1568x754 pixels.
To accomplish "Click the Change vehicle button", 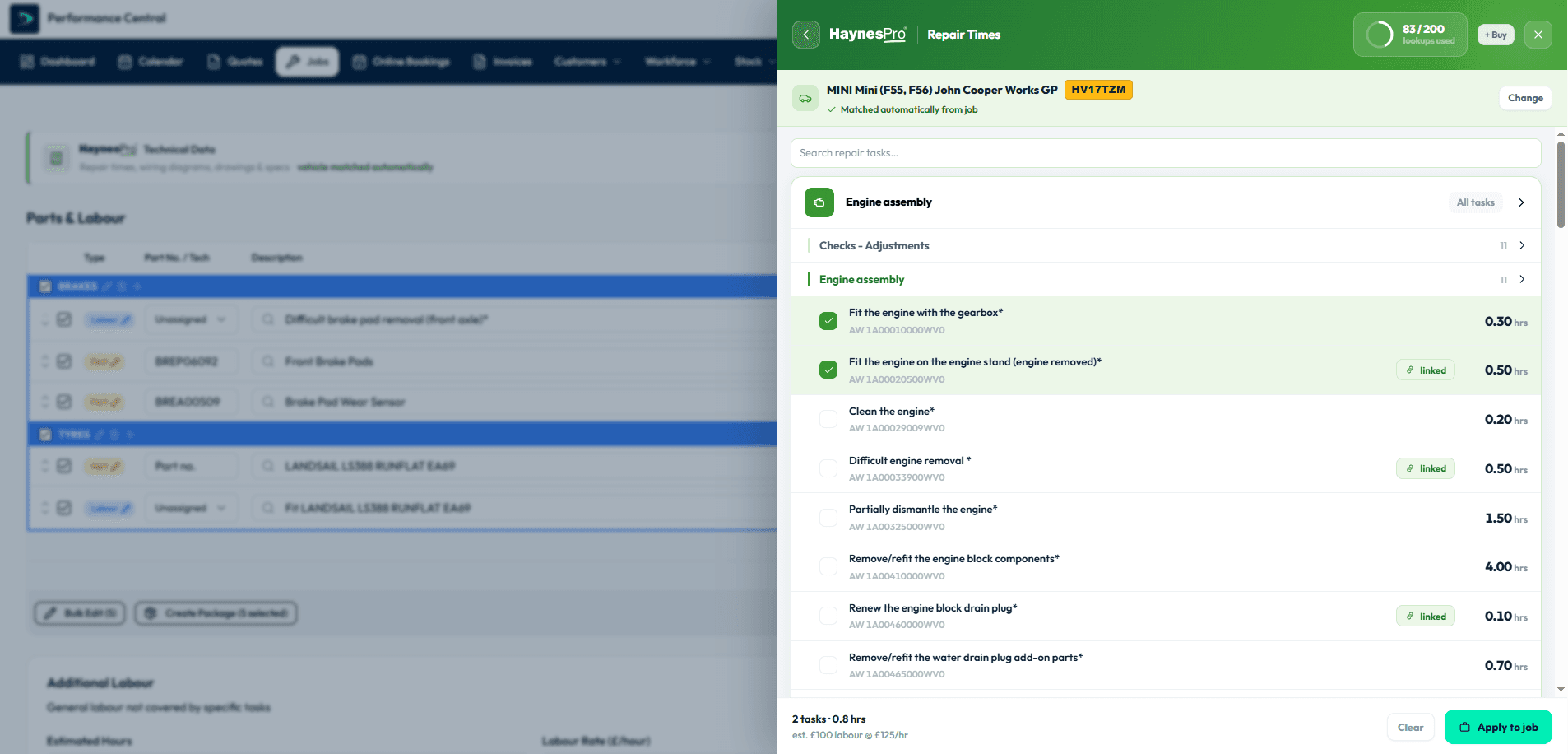I will pyautogui.click(x=1525, y=98).
